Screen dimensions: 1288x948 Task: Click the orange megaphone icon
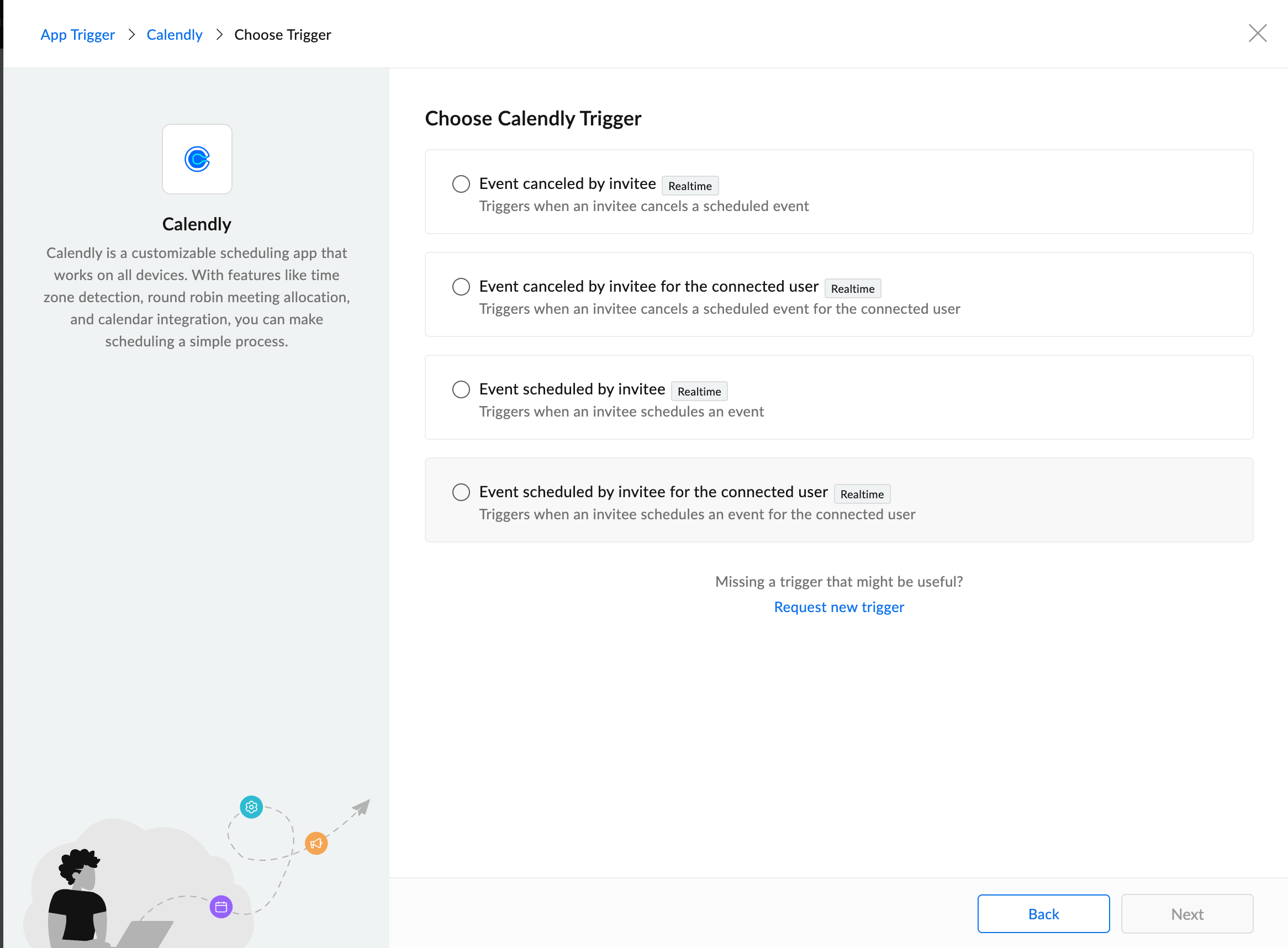click(x=316, y=843)
